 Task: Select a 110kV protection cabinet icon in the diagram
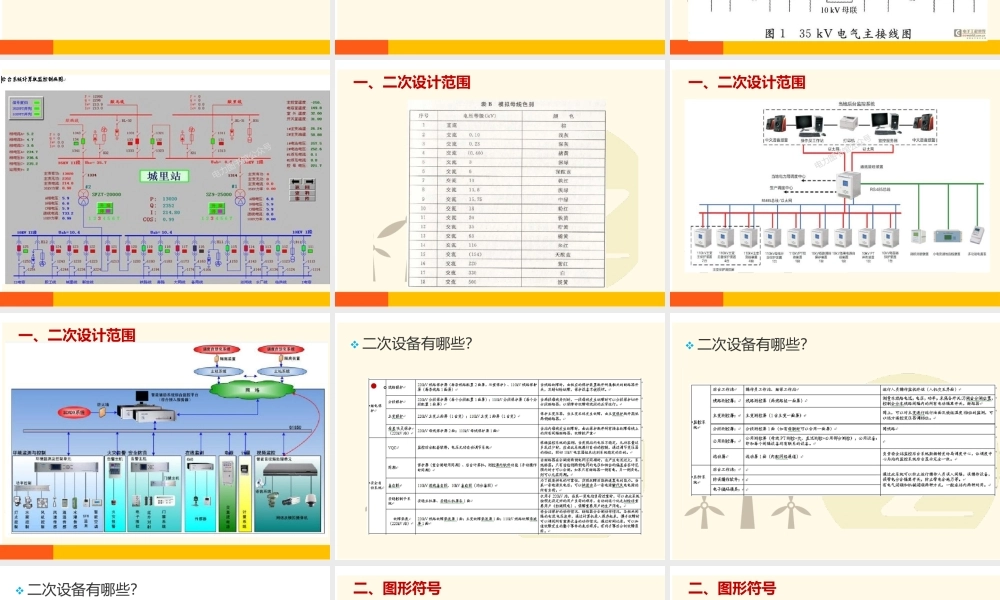pos(700,237)
